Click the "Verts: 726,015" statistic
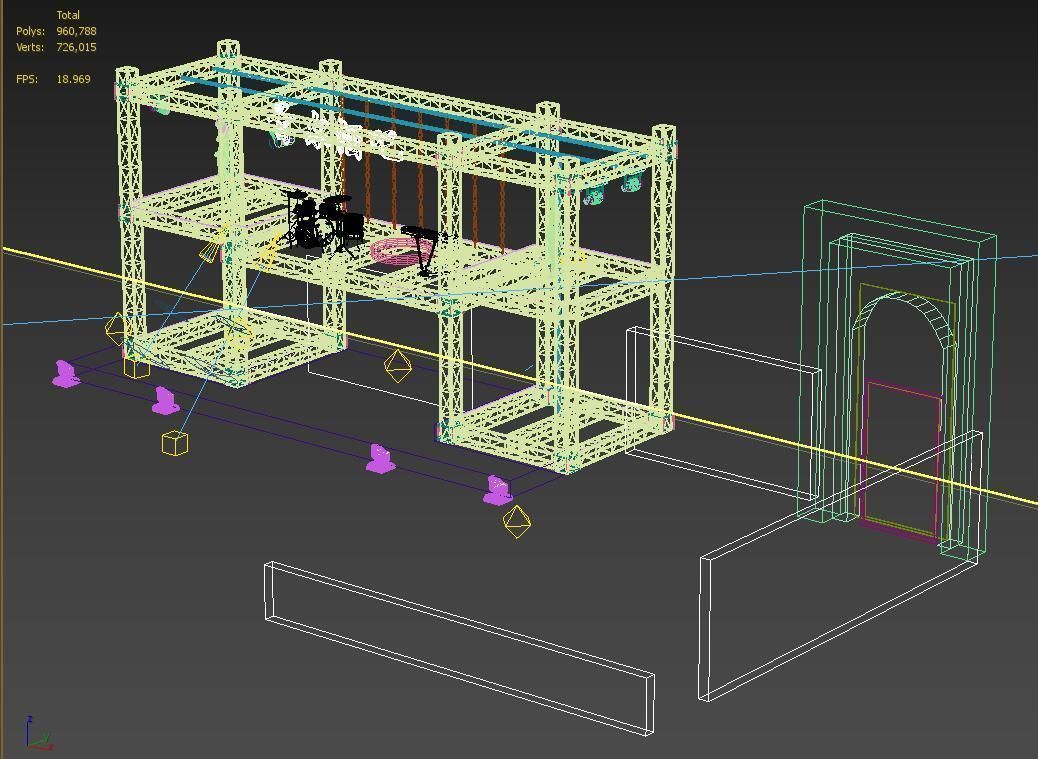The height and width of the screenshot is (759, 1038). point(56,47)
